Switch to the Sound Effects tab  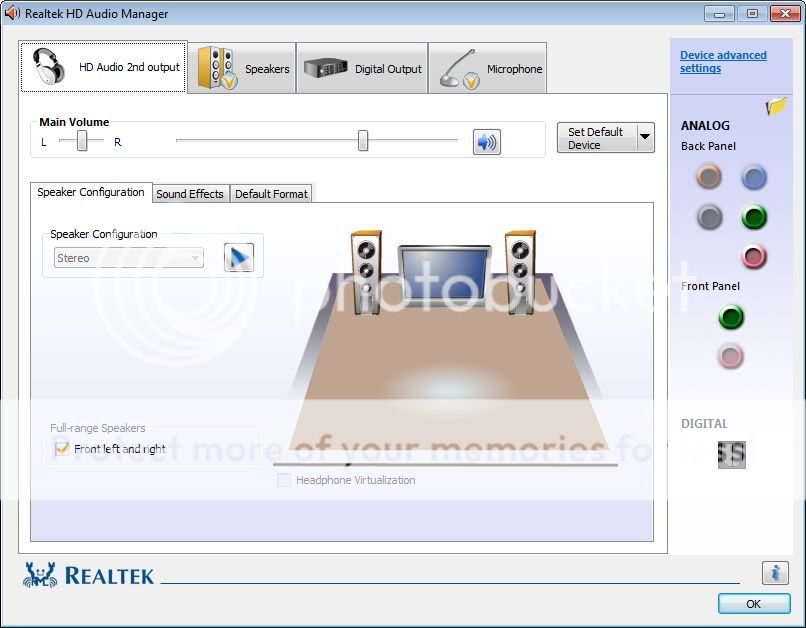click(190, 194)
